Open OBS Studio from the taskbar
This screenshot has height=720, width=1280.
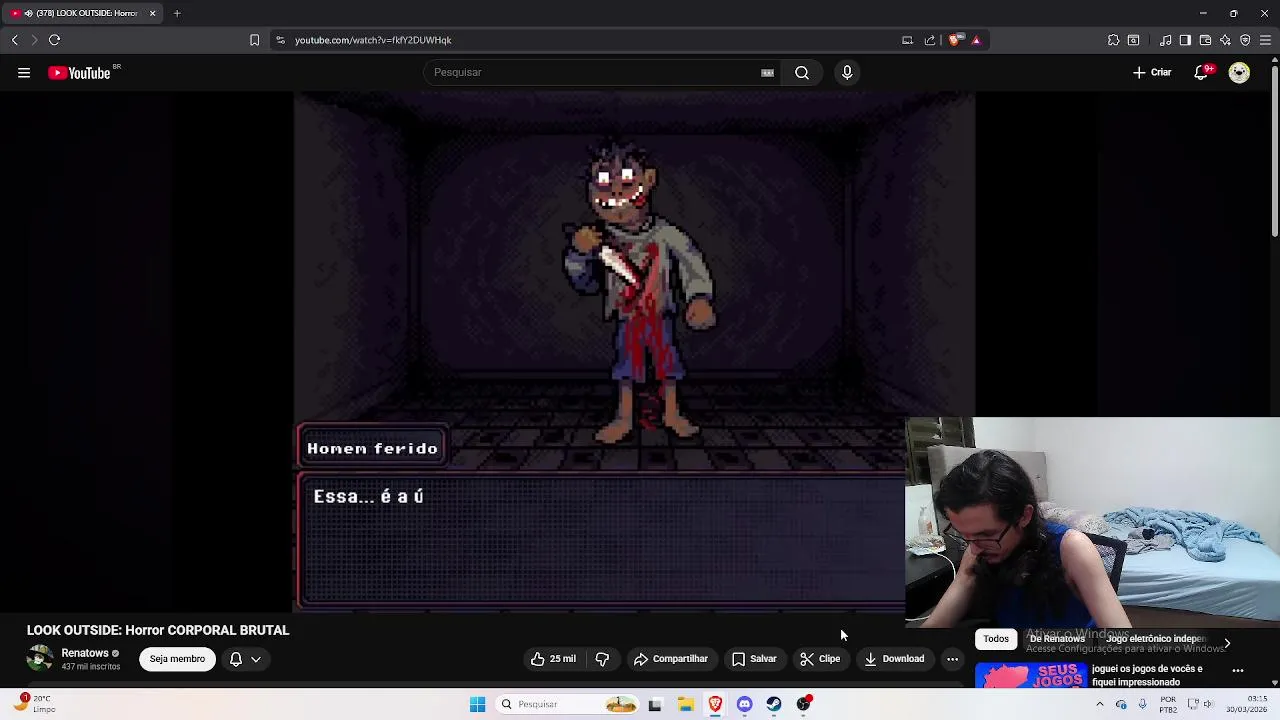(804, 705)
